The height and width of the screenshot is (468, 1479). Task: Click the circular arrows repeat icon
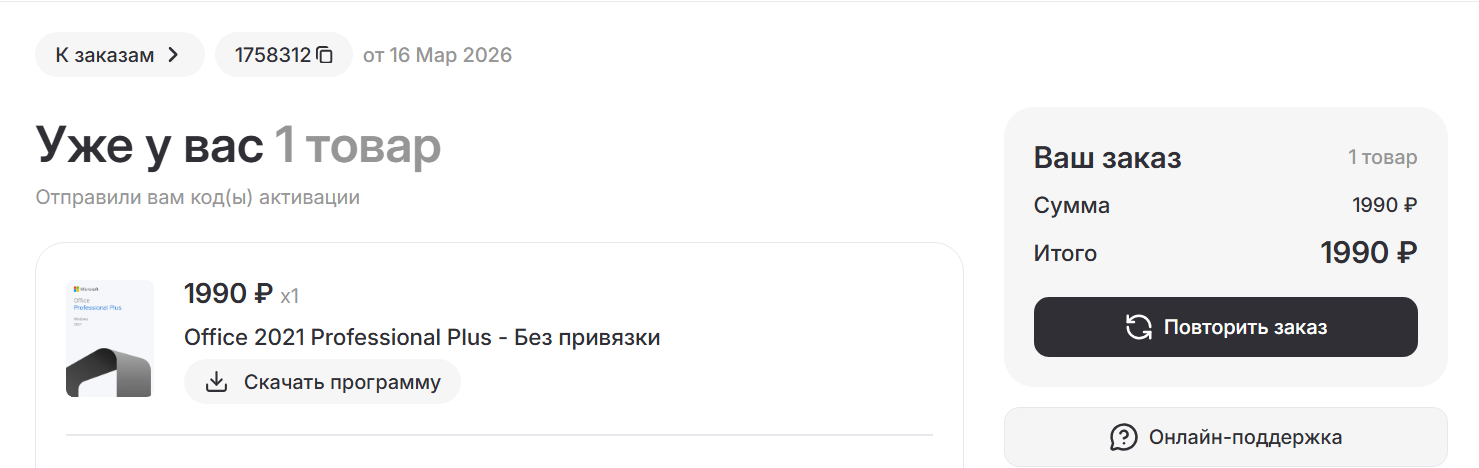click(1138, 327)
